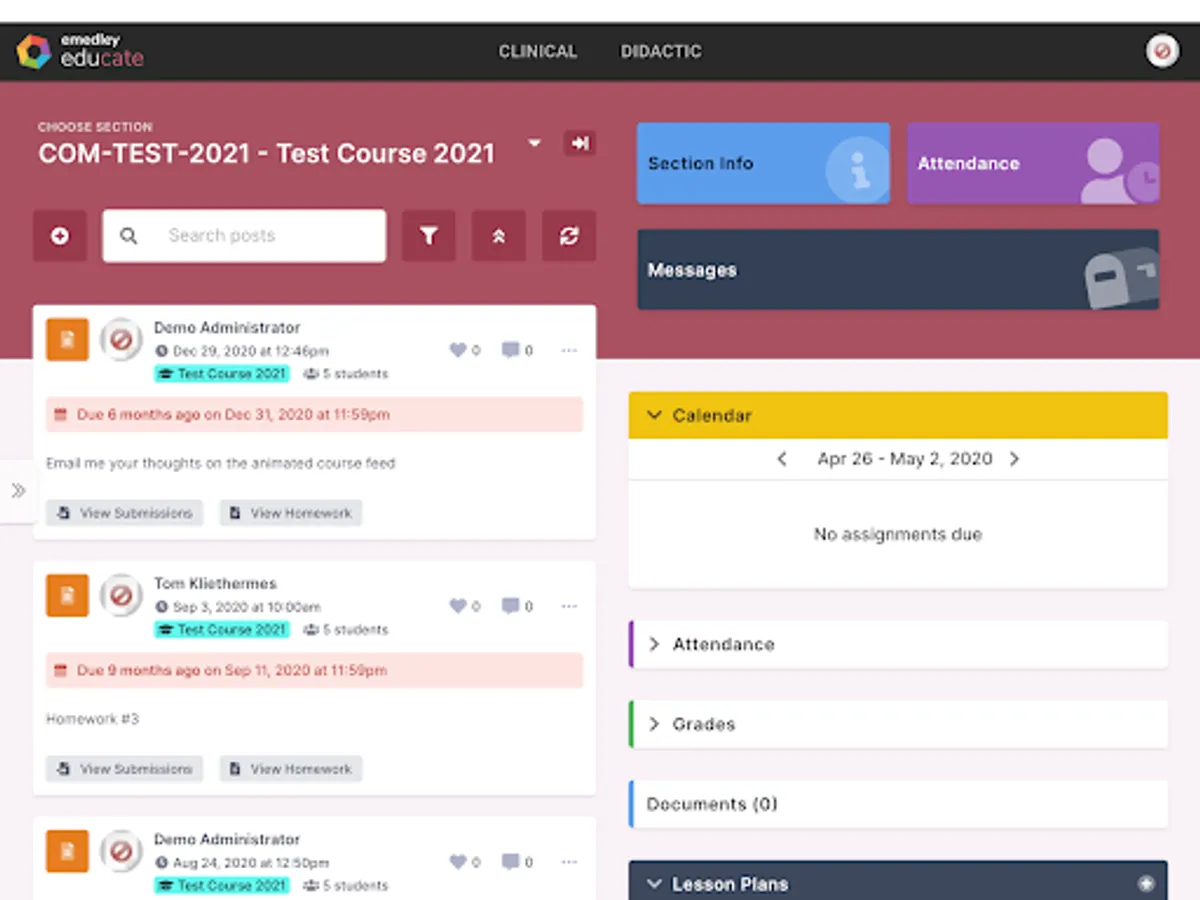Viewport: 1200px width, 900px height.
Task: Click the pin-to-section arrow icon beside the dropdown
Action: (x=580, y=143)
